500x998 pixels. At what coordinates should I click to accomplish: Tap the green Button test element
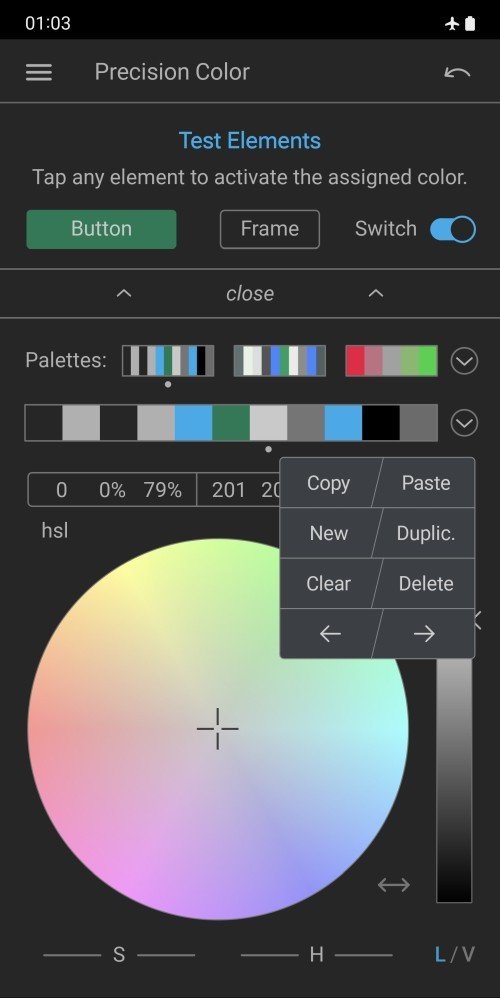point(101,229)
